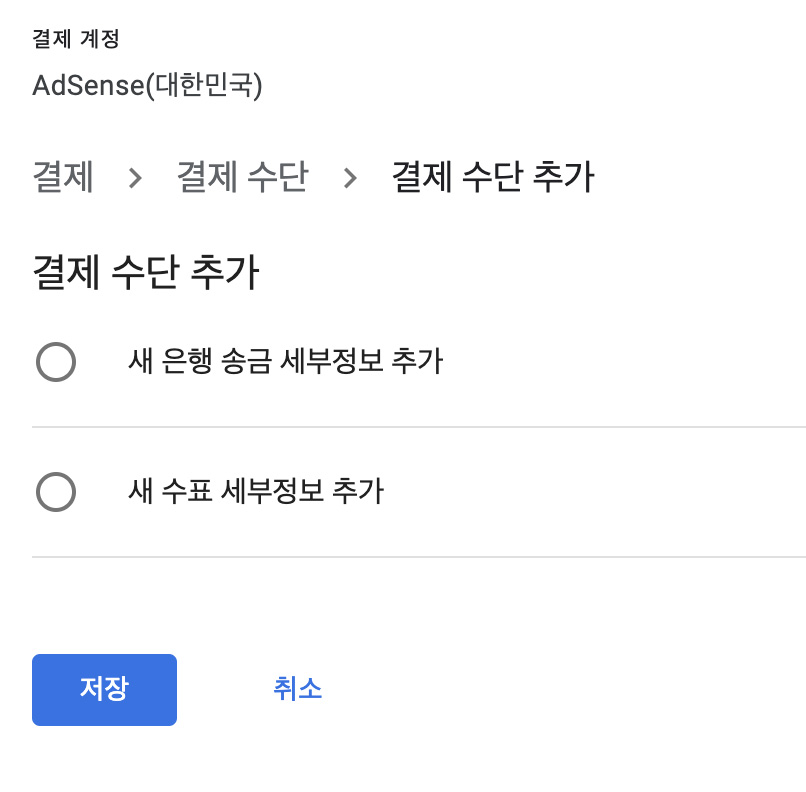Open the 결제 수단 breadcrumb link
The height and width of the screenshot is (792, 806).
coord(242,177)
